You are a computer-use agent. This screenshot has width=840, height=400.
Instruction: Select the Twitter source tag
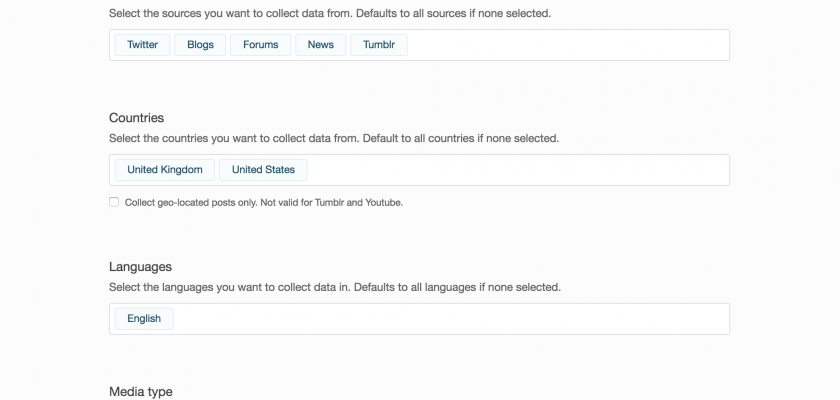(x=142, y=45)
